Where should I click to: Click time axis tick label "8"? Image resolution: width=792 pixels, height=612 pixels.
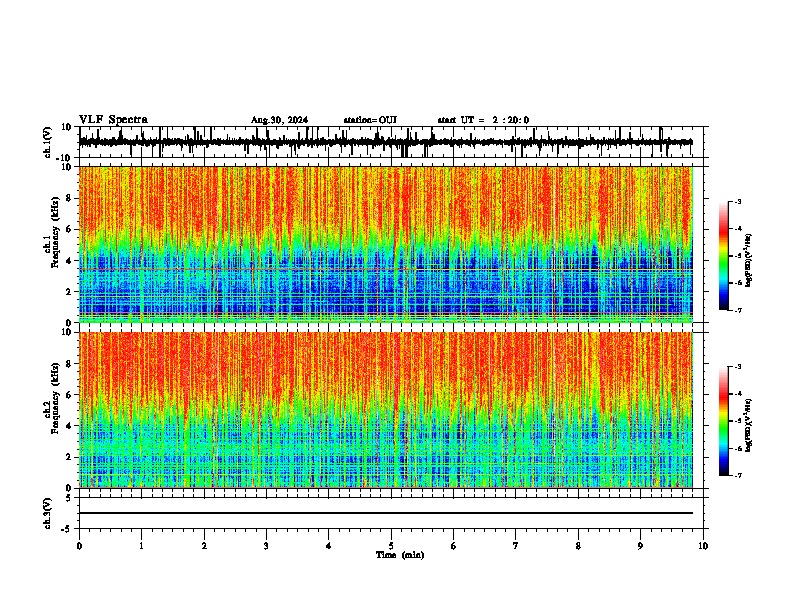578,546
